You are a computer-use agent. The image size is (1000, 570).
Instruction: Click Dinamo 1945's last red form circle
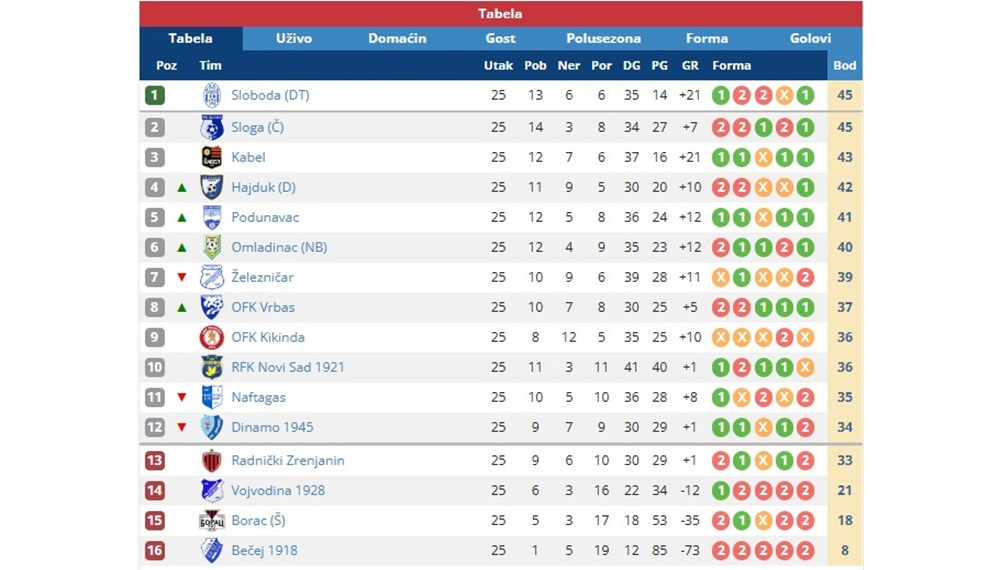pyautogui.click(x=805, y=427)
